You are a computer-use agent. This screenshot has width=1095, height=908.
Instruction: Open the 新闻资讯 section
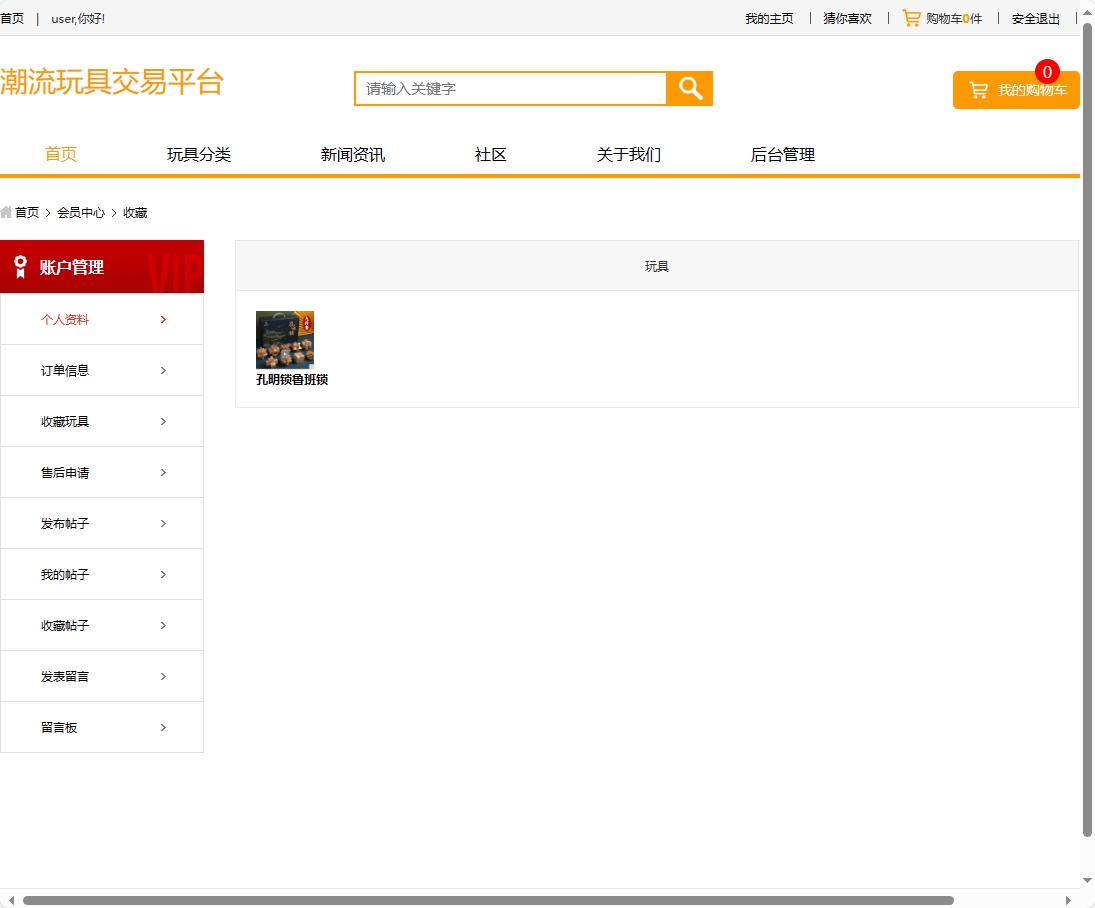[x=352, y=154]
